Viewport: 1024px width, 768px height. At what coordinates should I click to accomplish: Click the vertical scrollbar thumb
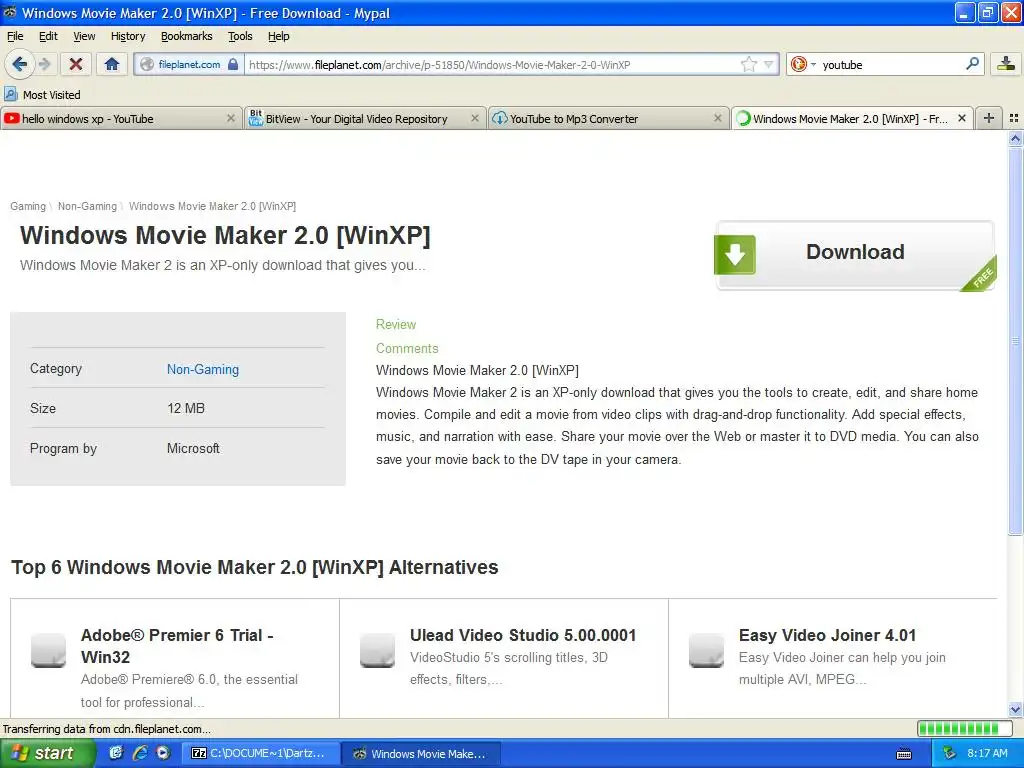[1015, 340]
